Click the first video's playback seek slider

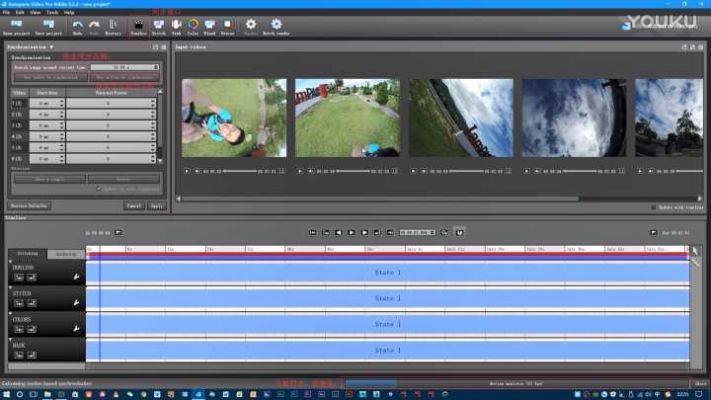[x=238, y=171]
